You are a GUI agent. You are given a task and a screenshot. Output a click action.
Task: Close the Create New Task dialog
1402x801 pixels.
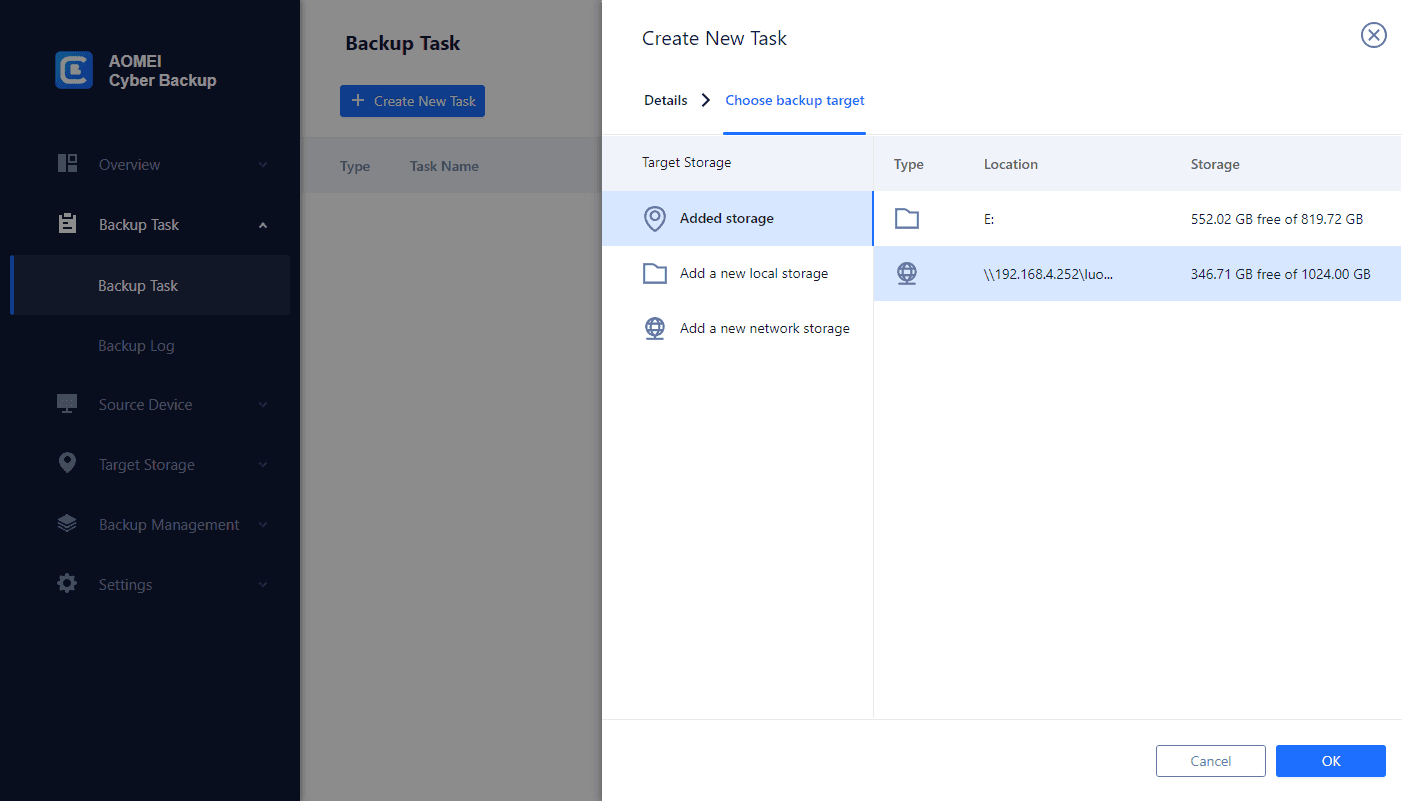1374,36
